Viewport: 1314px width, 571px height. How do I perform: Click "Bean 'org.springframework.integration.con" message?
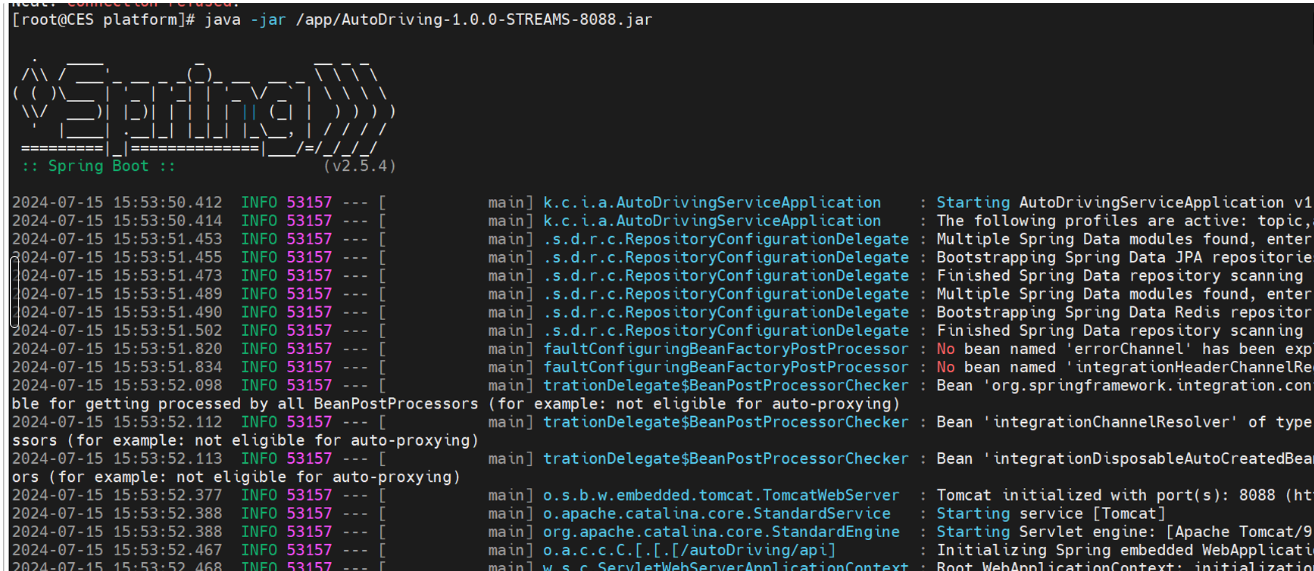[x=1124, y=385]
